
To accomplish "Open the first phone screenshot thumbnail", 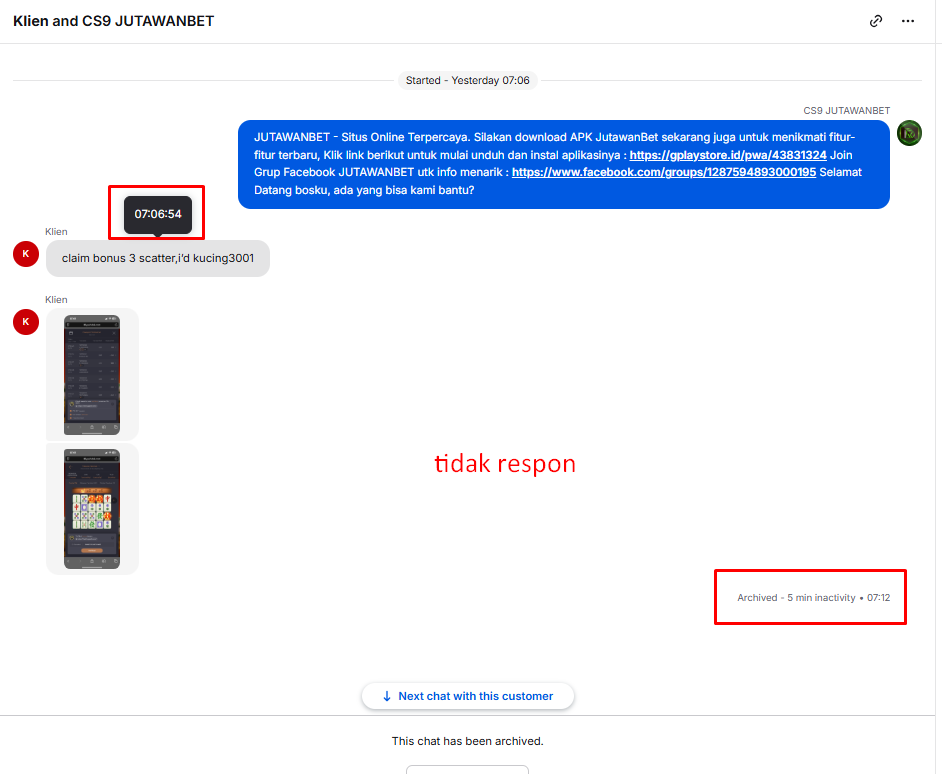I will tap(92, 374).
